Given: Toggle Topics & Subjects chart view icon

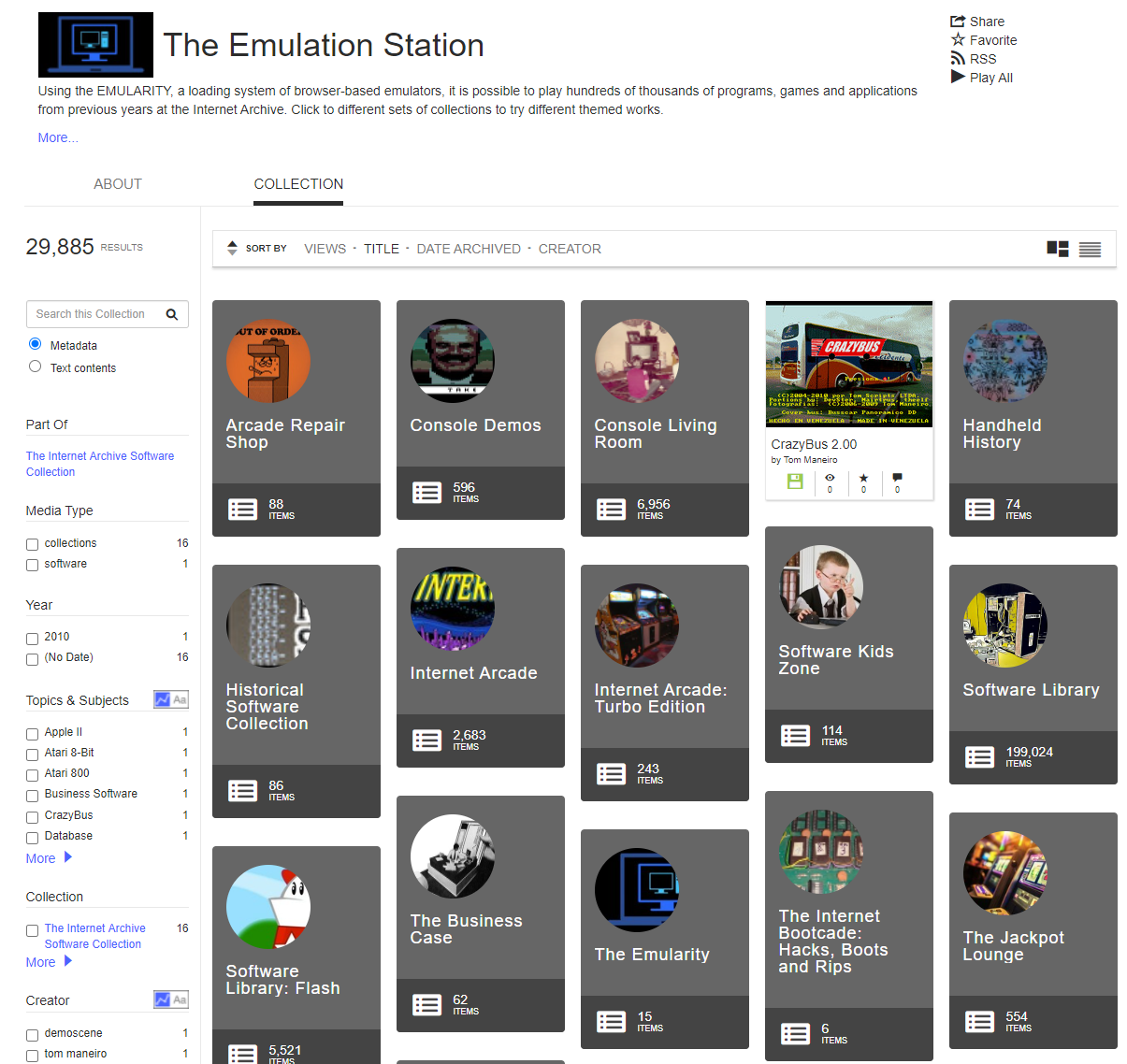Looking at the screenshot, I should [x=163, y=699].
